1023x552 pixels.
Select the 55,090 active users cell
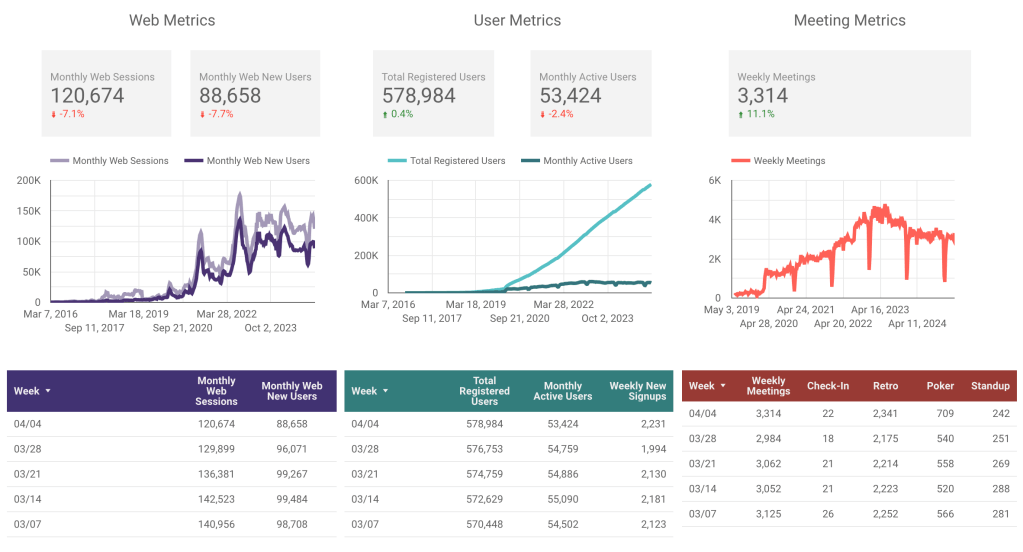[562, 499]
